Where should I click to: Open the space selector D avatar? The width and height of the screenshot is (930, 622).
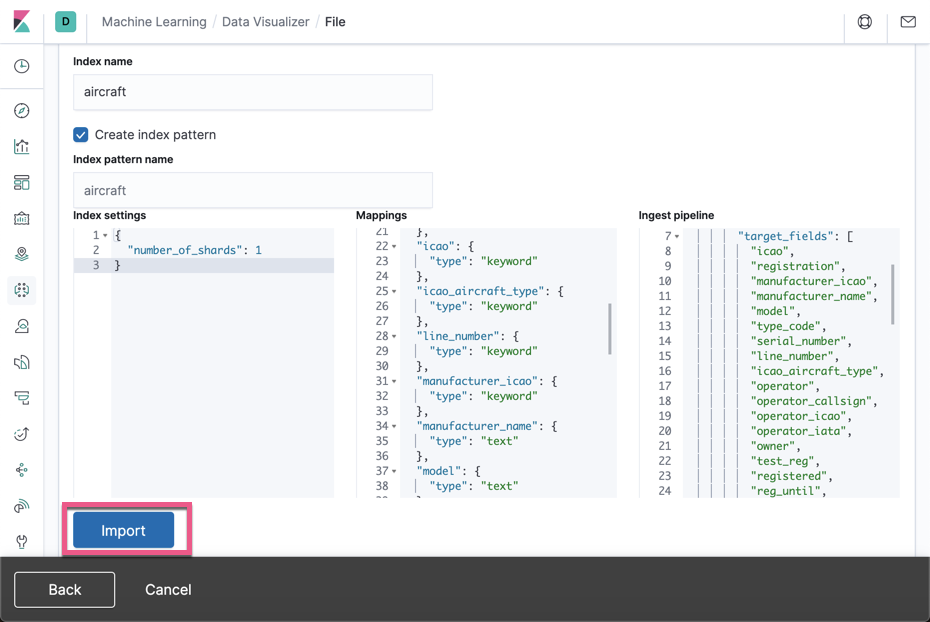coord(65,22)
